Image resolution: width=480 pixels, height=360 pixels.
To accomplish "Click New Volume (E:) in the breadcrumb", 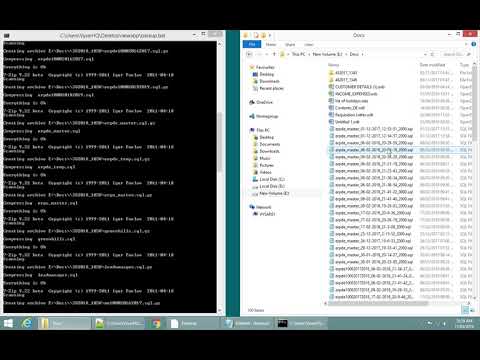I will [x=327, y=54].
